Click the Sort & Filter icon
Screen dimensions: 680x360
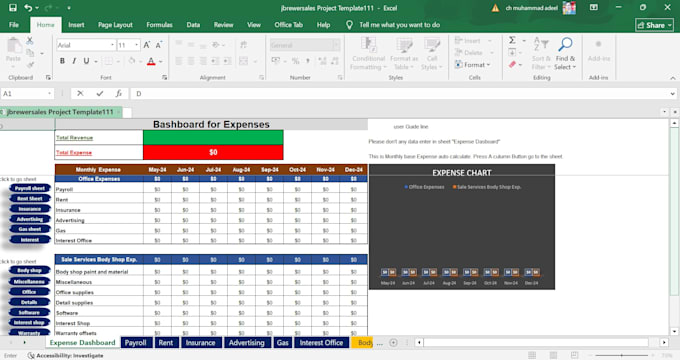(541, 44)
